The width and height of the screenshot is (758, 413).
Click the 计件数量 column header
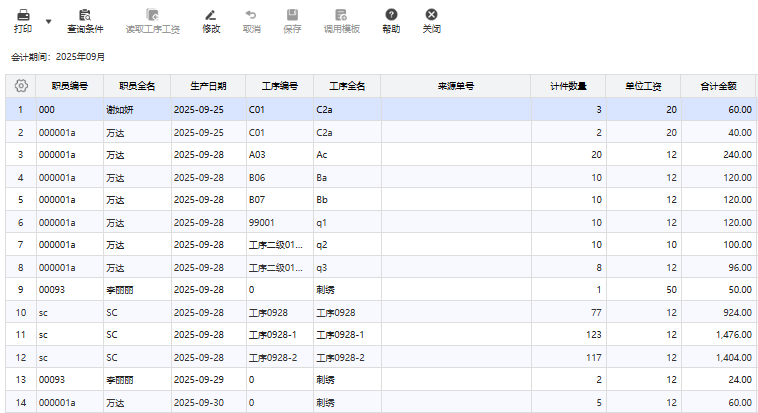[x=567, y=86]
